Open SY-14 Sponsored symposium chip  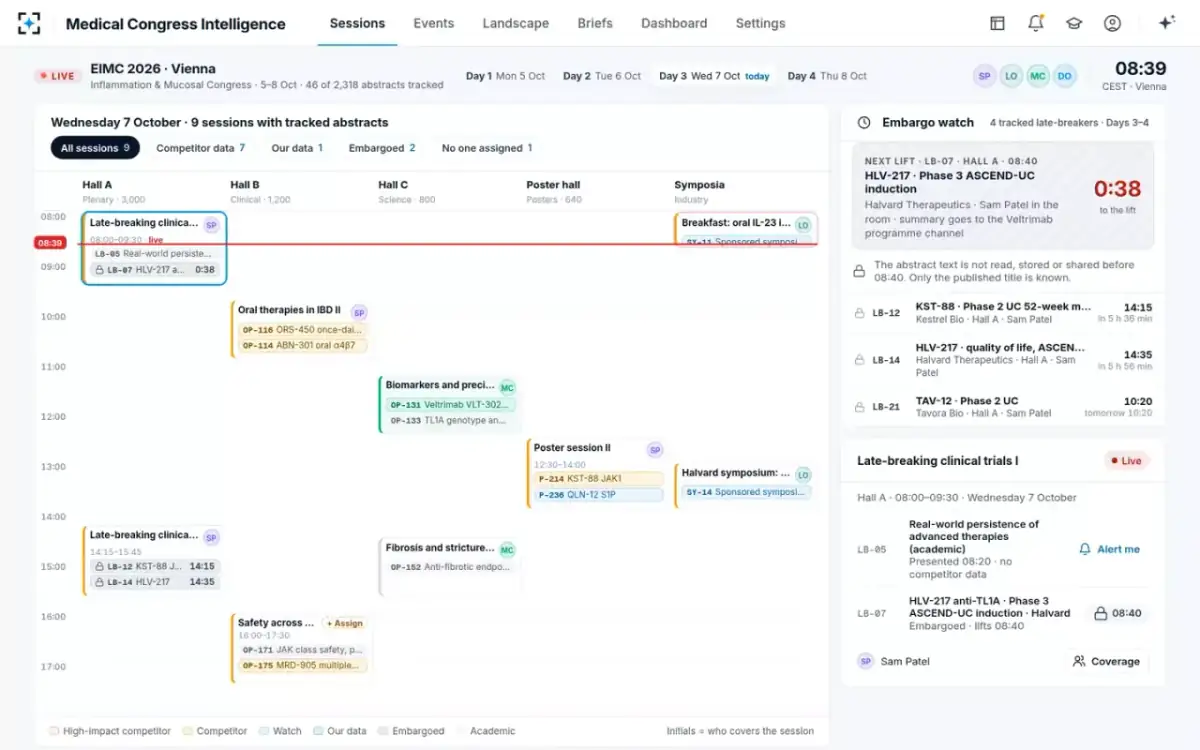pos(746,492)
